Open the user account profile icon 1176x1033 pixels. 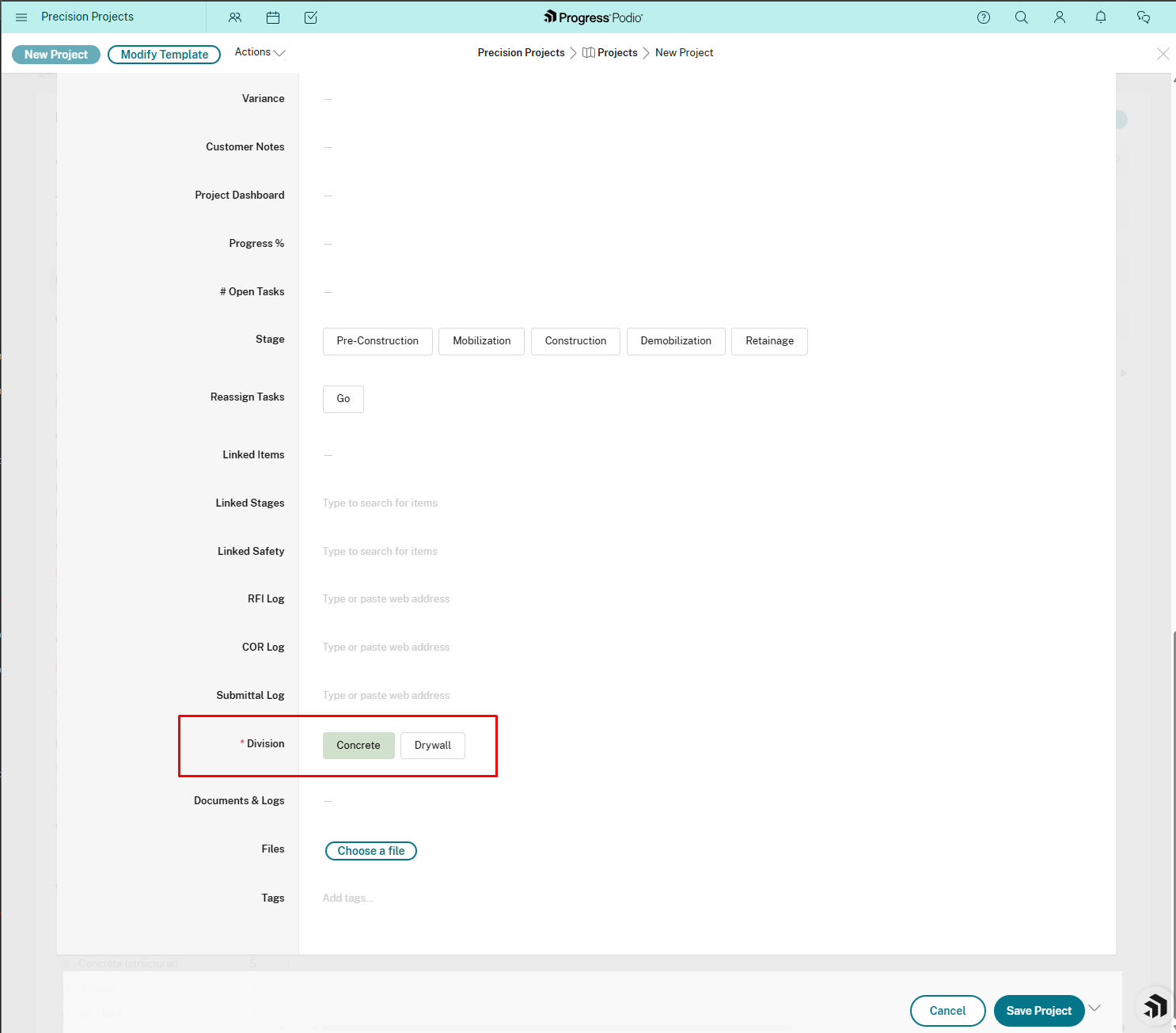point(1060,17)
